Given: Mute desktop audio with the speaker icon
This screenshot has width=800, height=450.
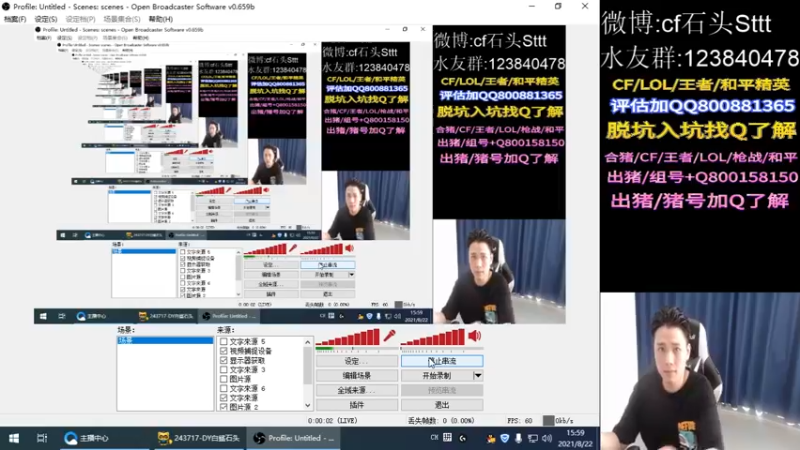Looking at the screenshot, I should click(474, 335).
